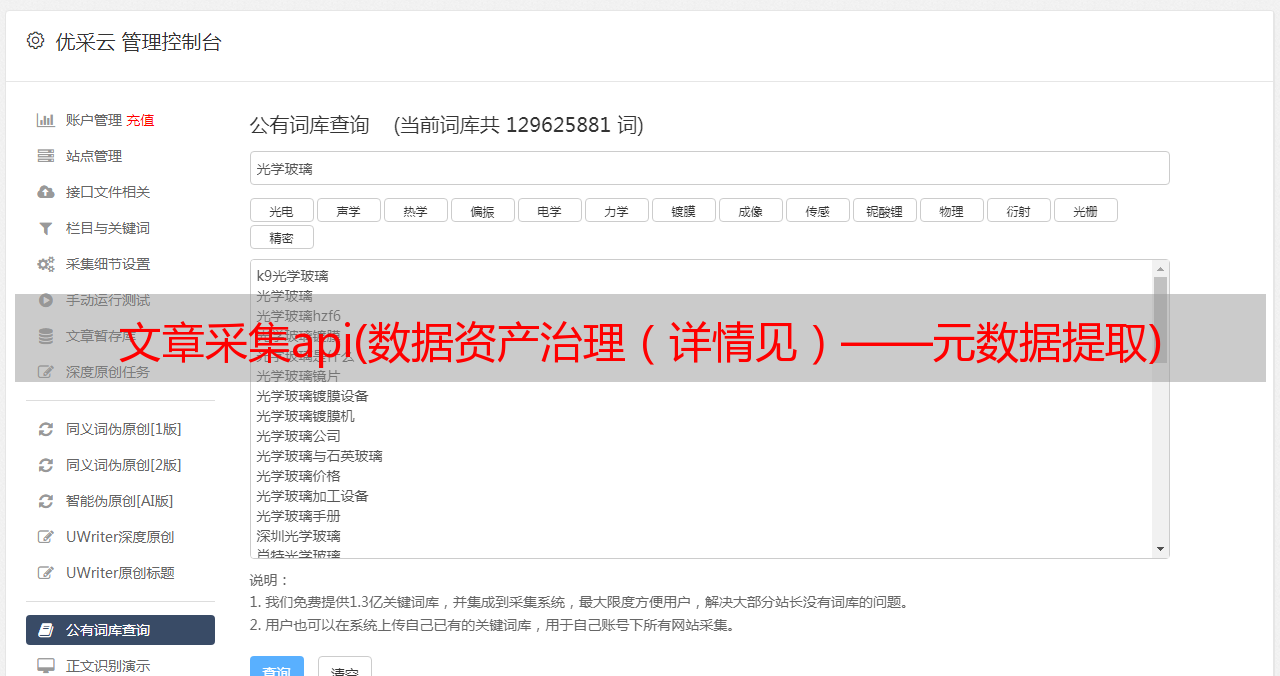
Task: Click the k9光学玻璃 result row
Action: tap(292, 276)
